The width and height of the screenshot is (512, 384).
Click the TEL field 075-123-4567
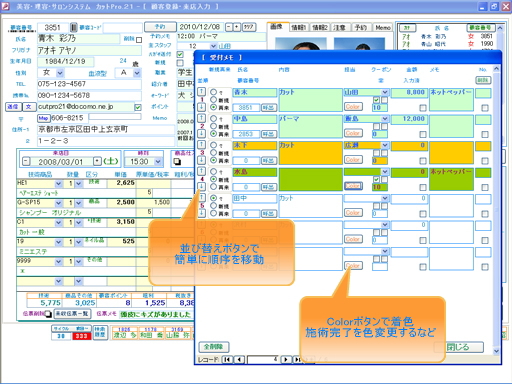(89, 84)
